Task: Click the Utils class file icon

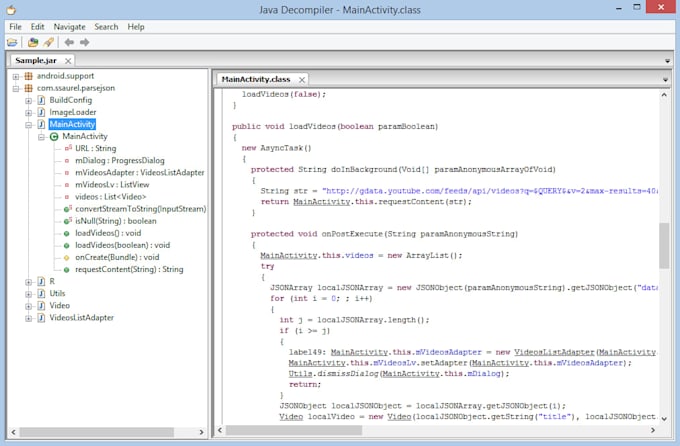Action: point(41,294)
